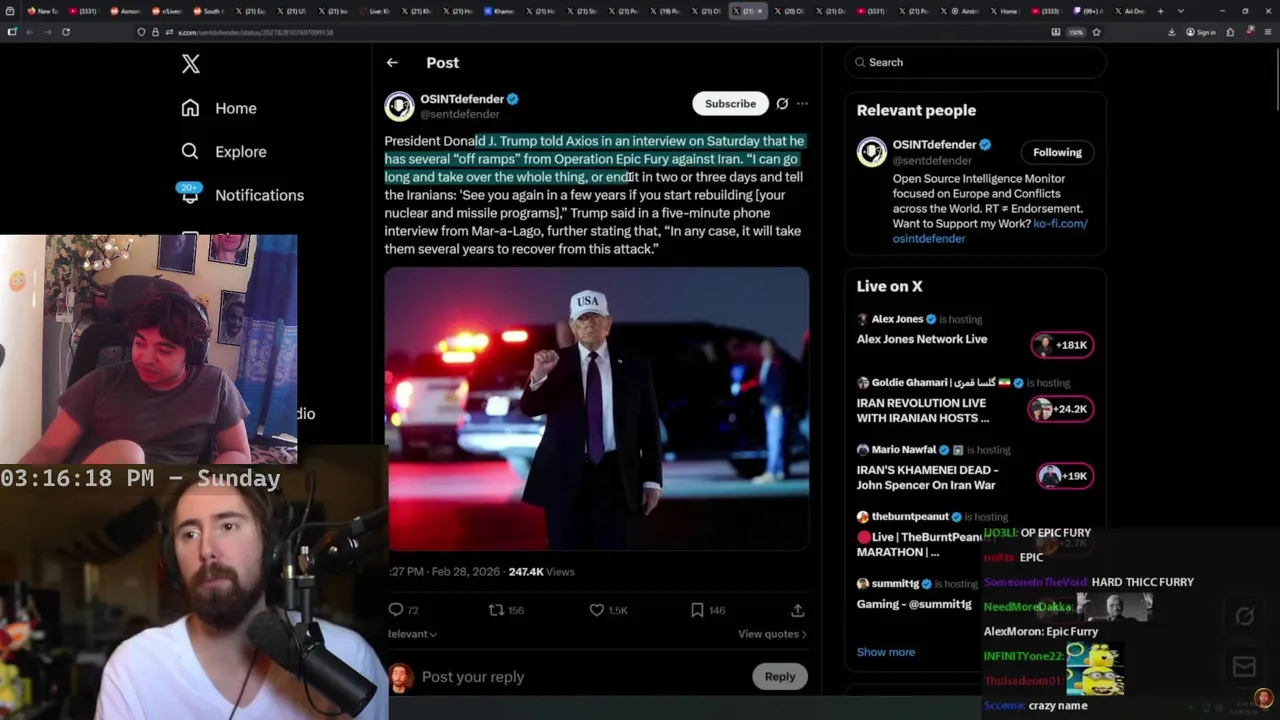Screen dimensions: 1280x720
Task: Click the +19K listeners badge
Action: [x=1064, y=476]
